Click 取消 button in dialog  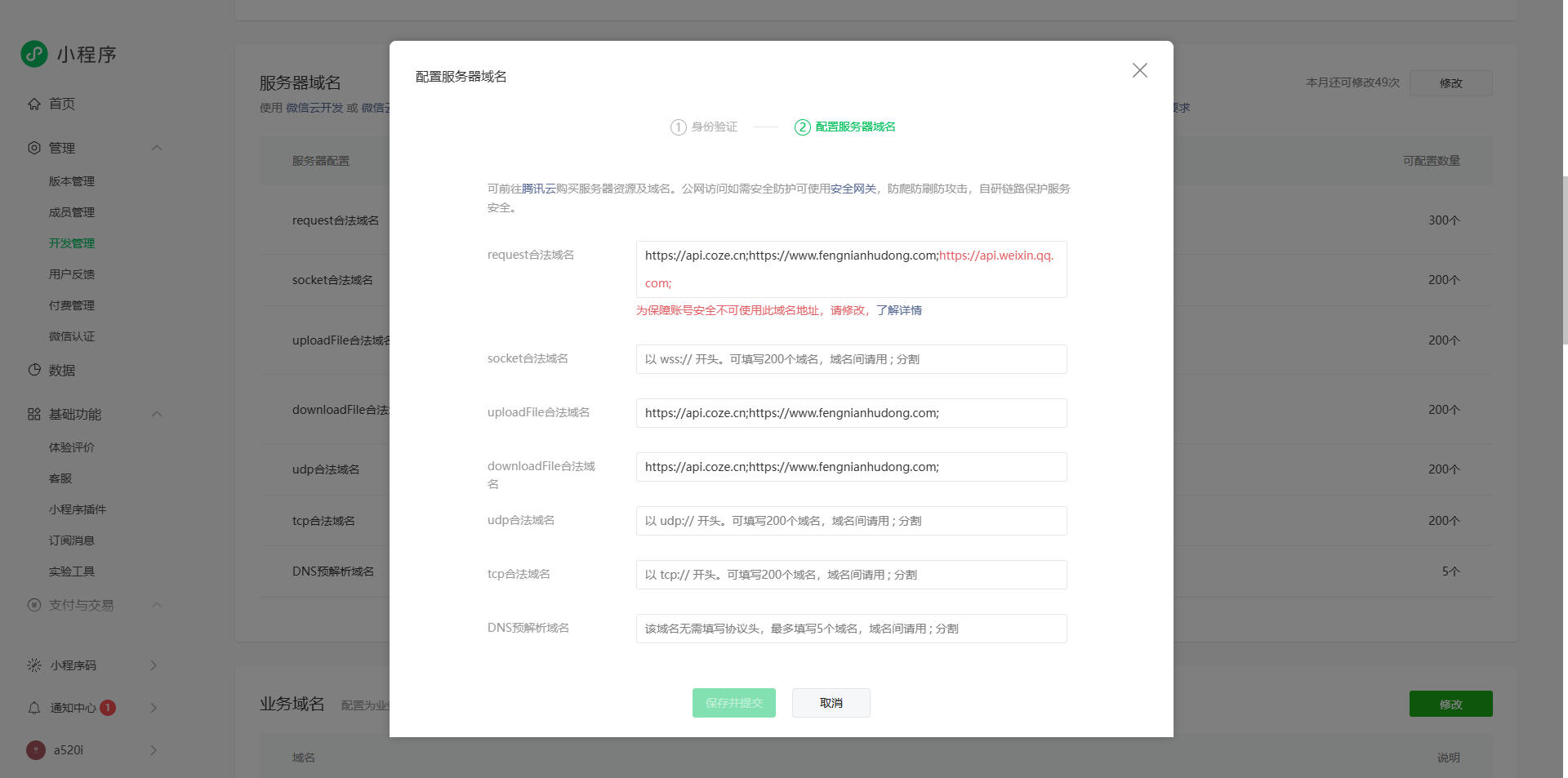pyautogui.click(x=831, y=703)
